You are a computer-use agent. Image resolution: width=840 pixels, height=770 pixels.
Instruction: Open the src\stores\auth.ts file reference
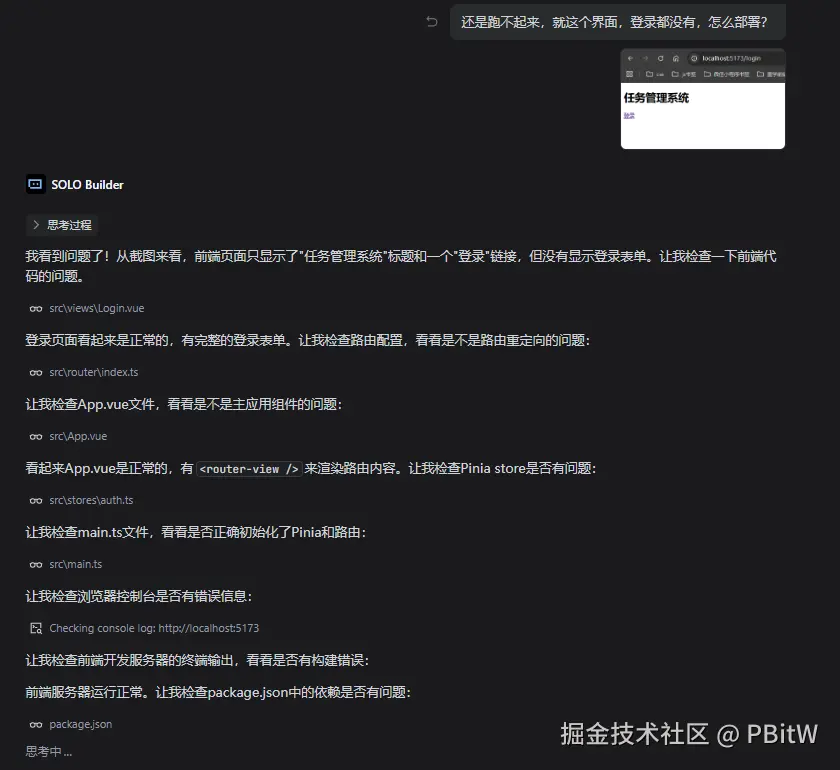[91, 500]
